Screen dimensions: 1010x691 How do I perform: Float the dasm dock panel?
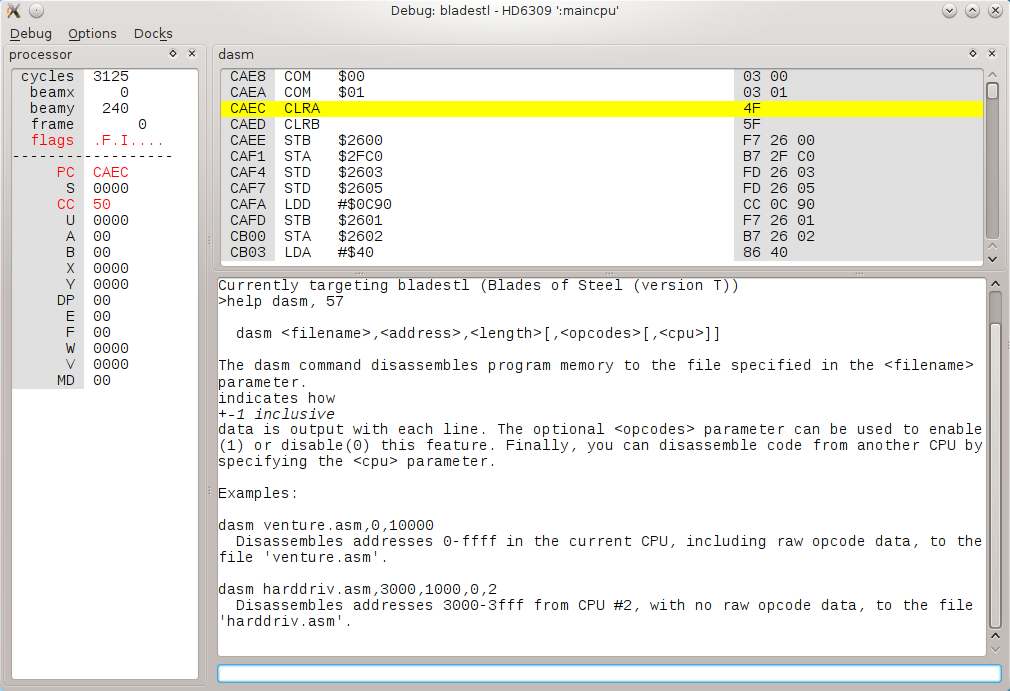coord(973,54)
